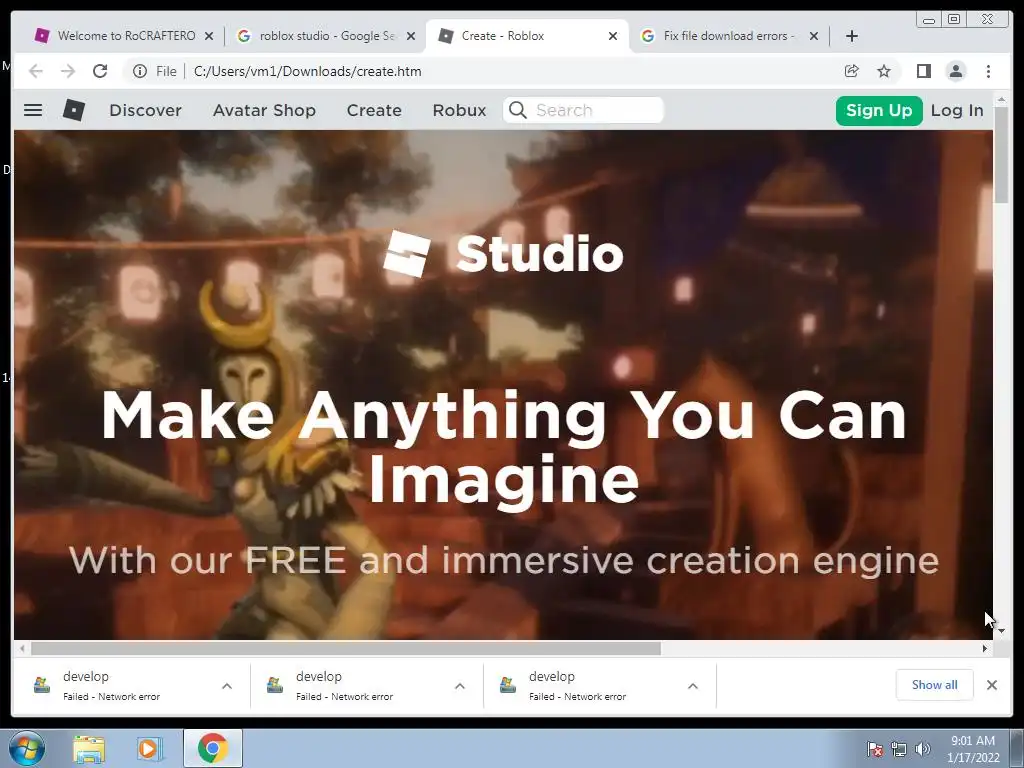
Task: Click Show desktop strip at taskbar end
Action: (x=1017, y=748)
